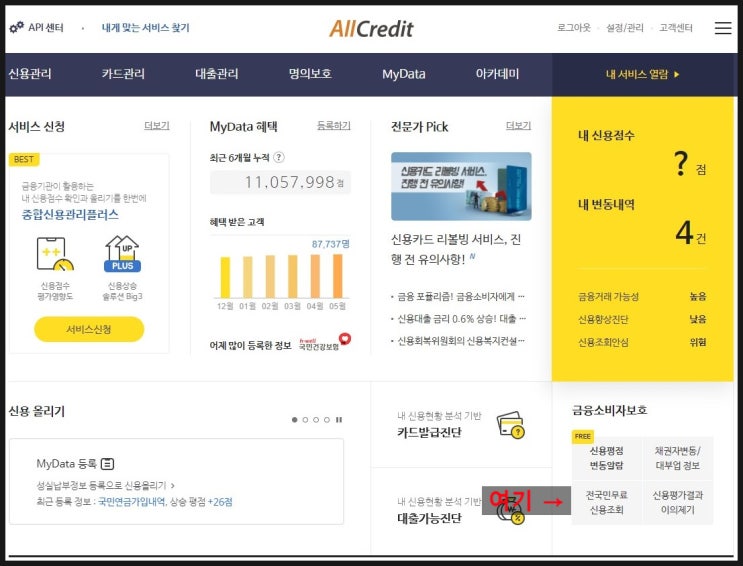The image size is (743, 566).
Task: Click 전국민무료 신용조회 tile
Action: tap(607, 502)
